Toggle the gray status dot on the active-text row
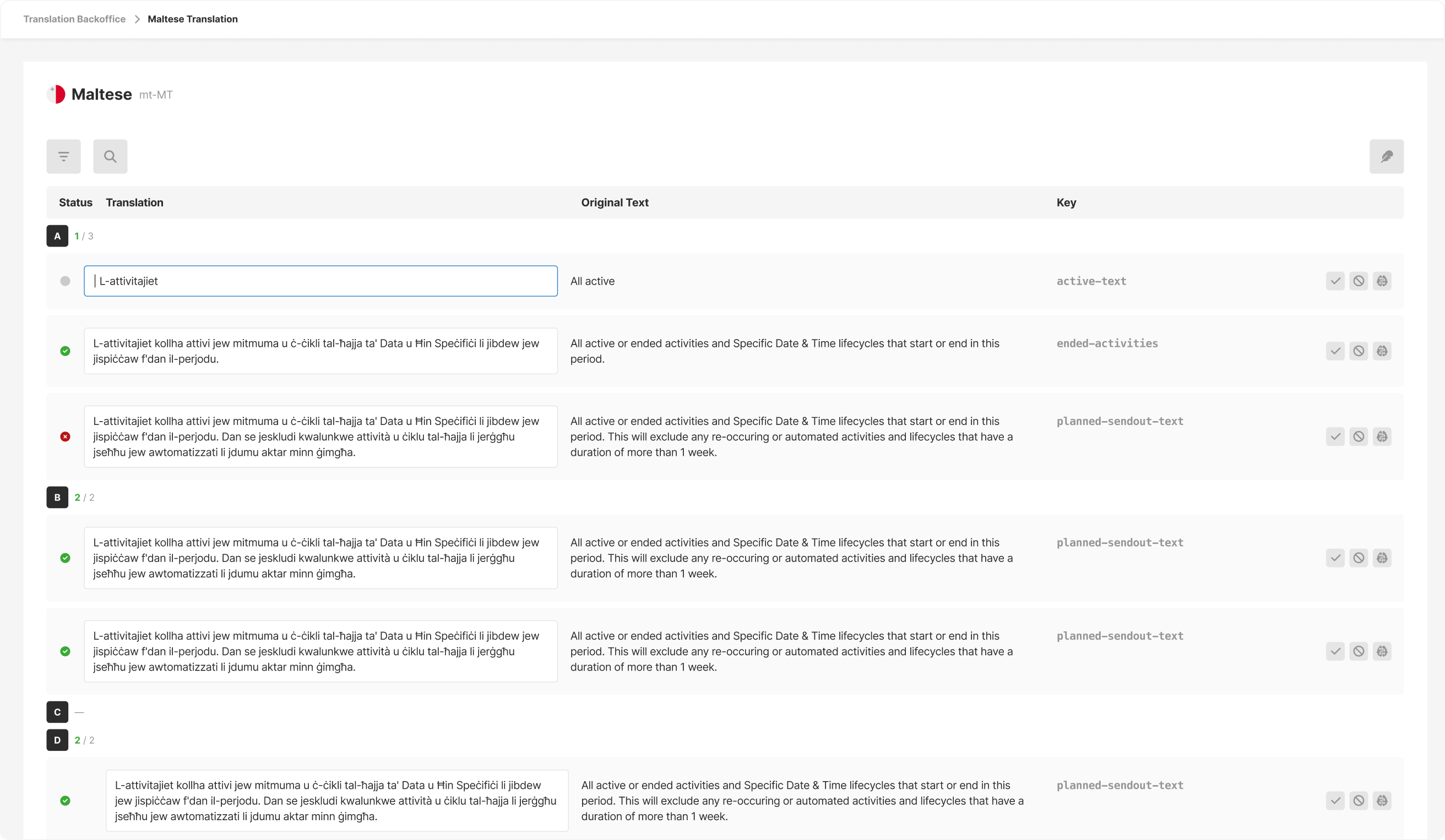1445x840 pixels. 66,281
